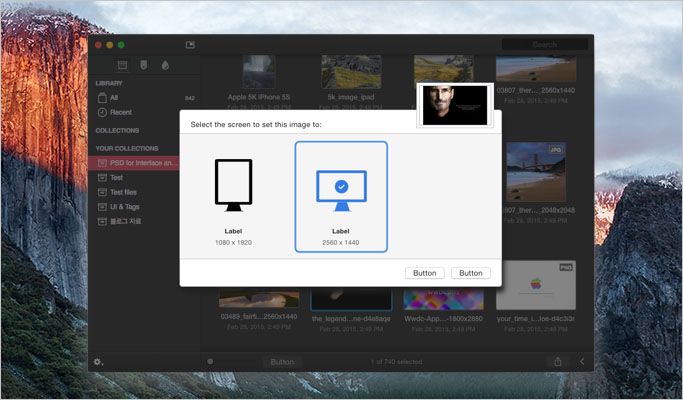
Task: Switch to the tag icon sidebar tab
Action: click(143, 65)
